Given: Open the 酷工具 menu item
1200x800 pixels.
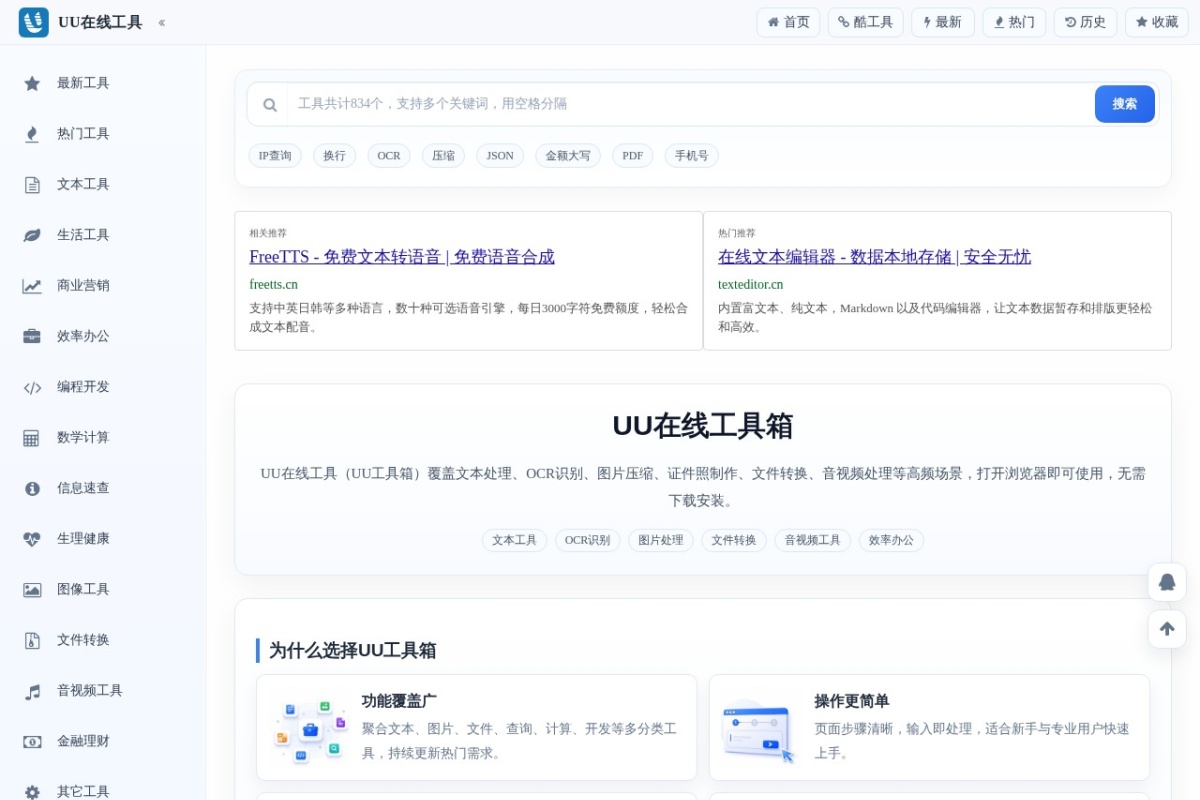Looking at the screenshot, I should [866, 22].
